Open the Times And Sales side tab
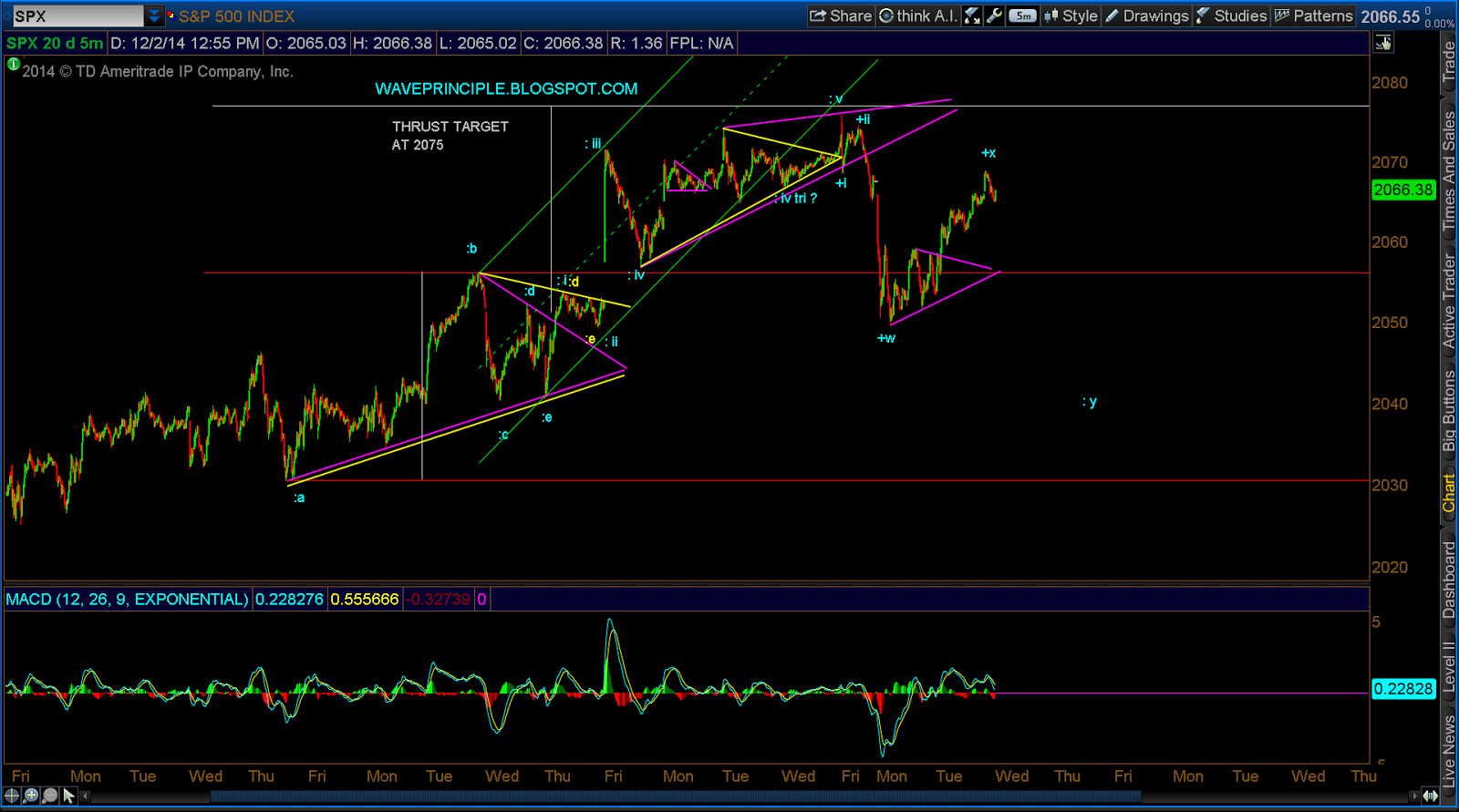 [1449, 170]
